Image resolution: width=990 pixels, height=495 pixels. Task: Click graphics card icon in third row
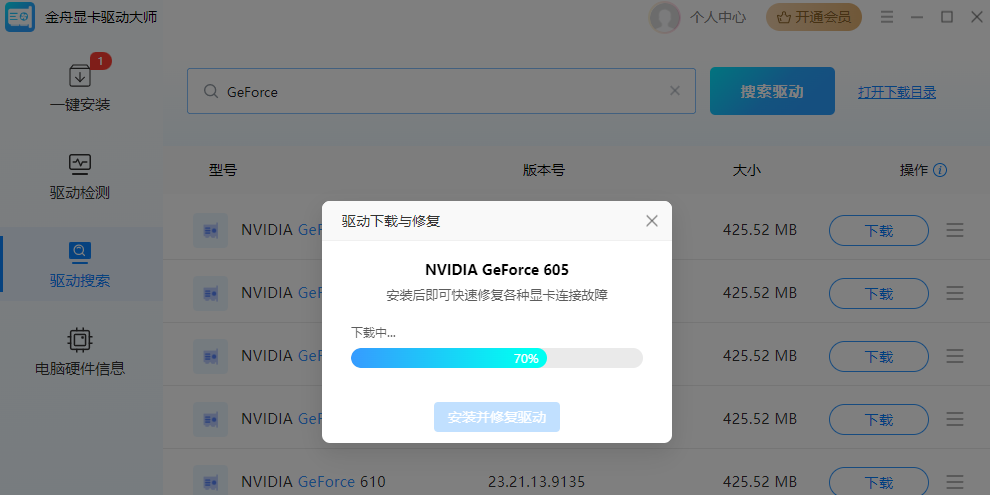click(x=210, y=356)
